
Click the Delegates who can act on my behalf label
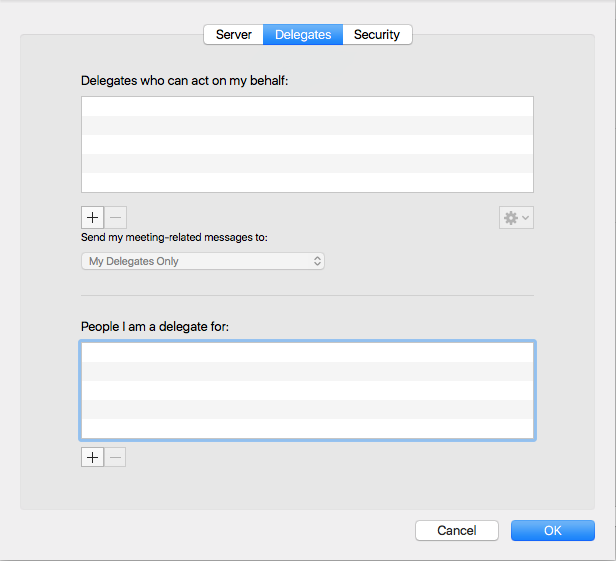(x=184, y=80)
